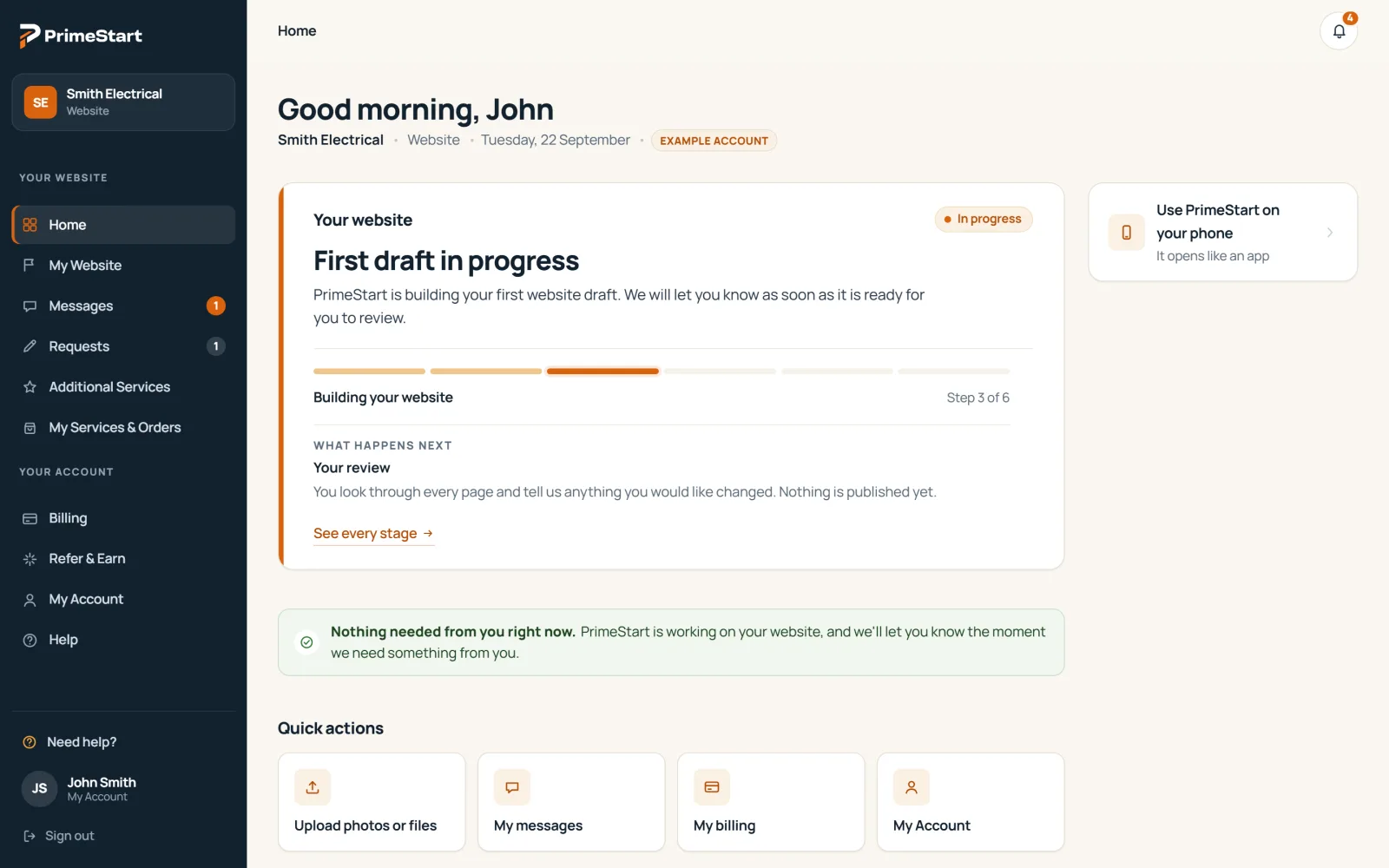This screenshot has height=868, width=1389.
Task: Open Refer & Earn page
Action: coord(123,559)
